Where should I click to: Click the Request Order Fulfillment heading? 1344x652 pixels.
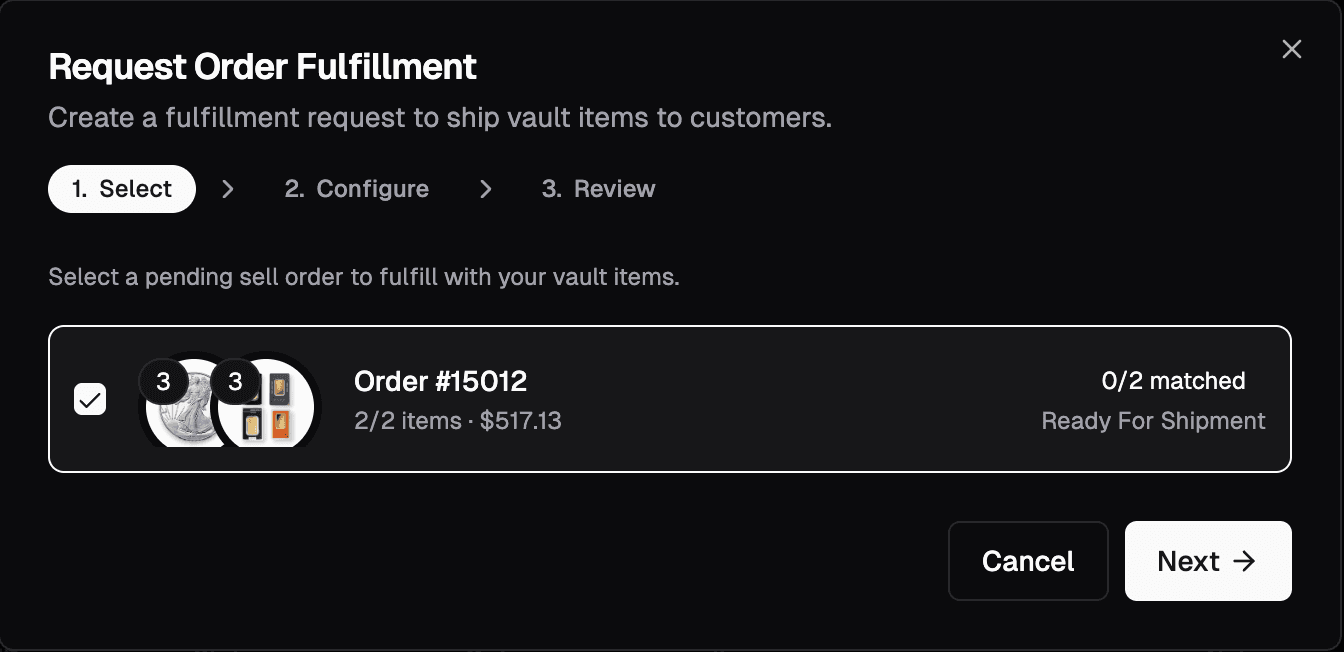(262, 67)
